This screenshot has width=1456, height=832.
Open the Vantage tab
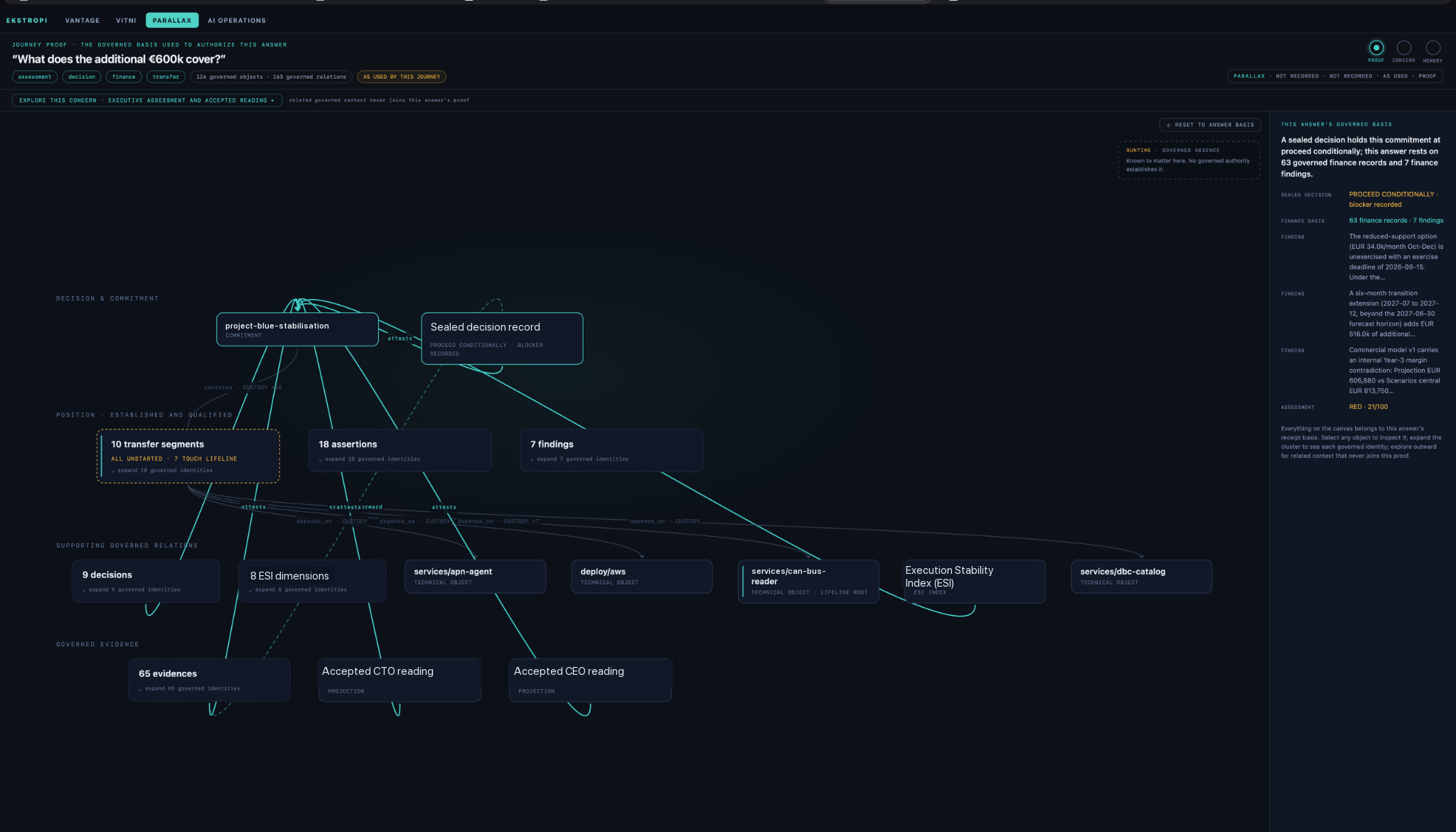click(82, 21)
